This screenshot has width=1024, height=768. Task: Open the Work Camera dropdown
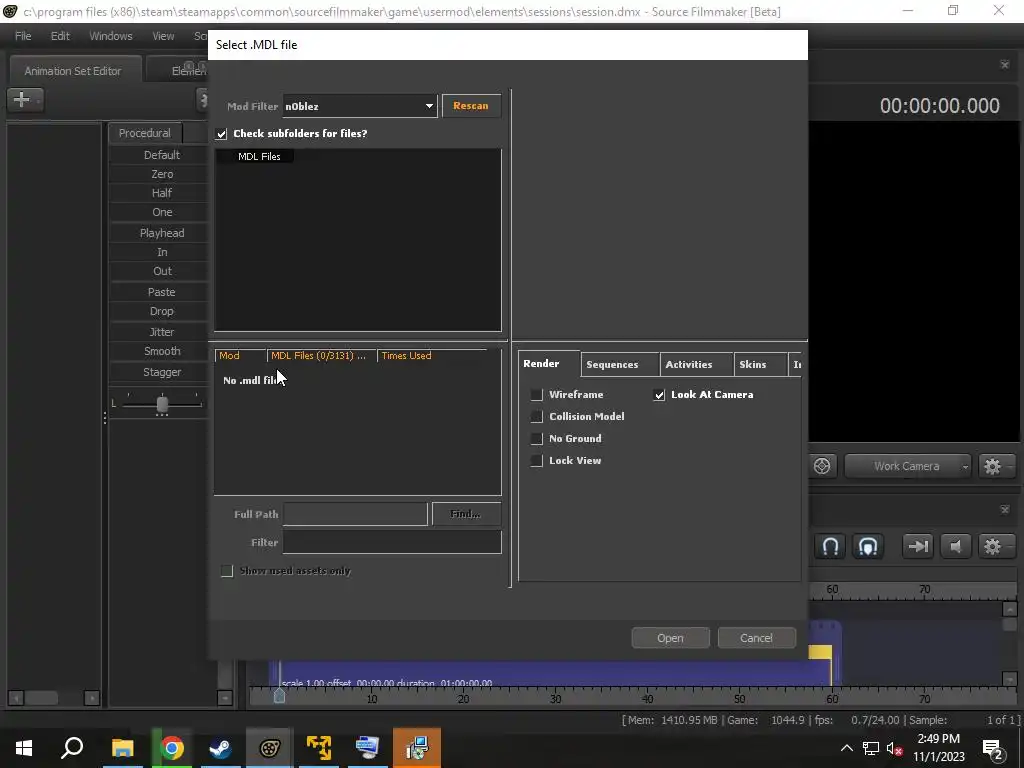(907, 466)
